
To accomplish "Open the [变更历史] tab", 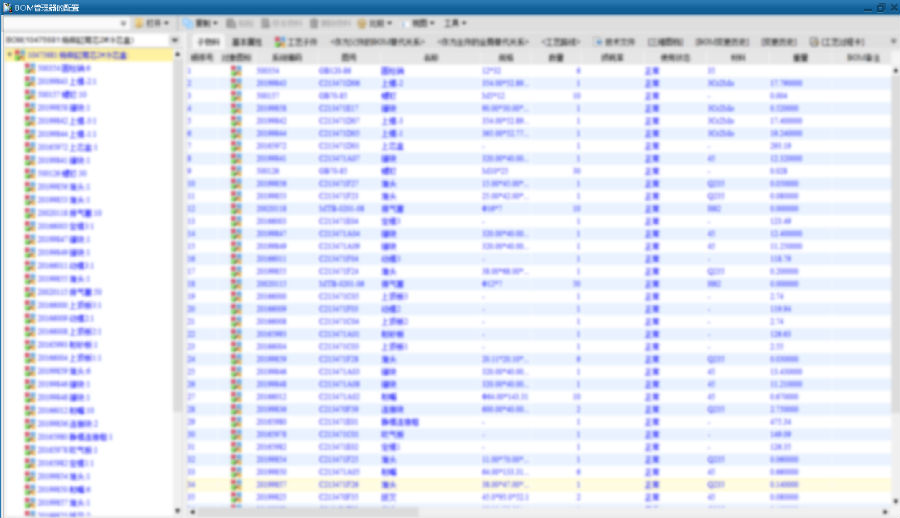I will [x=779, y=42].
